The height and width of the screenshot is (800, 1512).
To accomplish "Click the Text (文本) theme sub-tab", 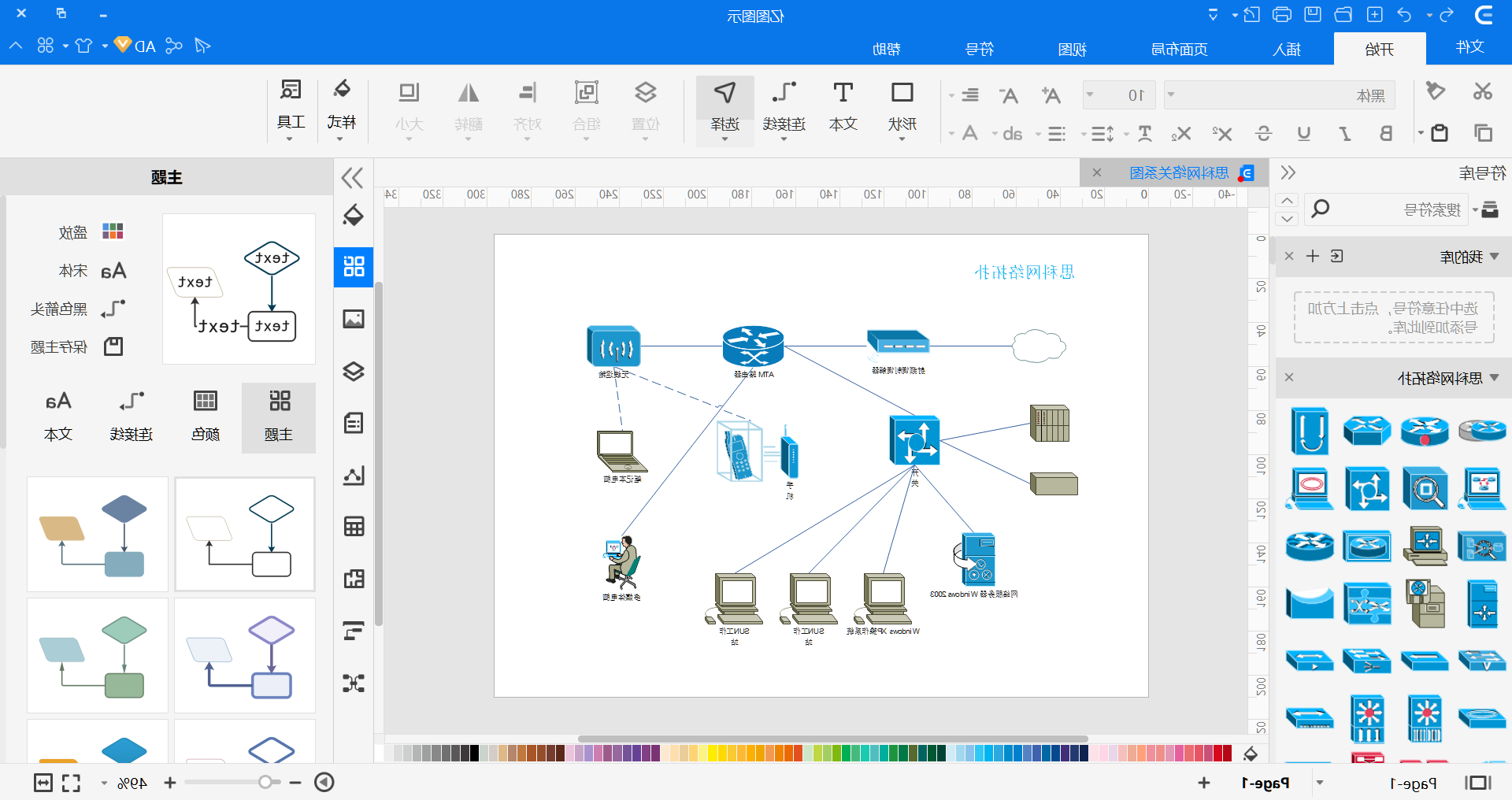I will coord(58,417).
